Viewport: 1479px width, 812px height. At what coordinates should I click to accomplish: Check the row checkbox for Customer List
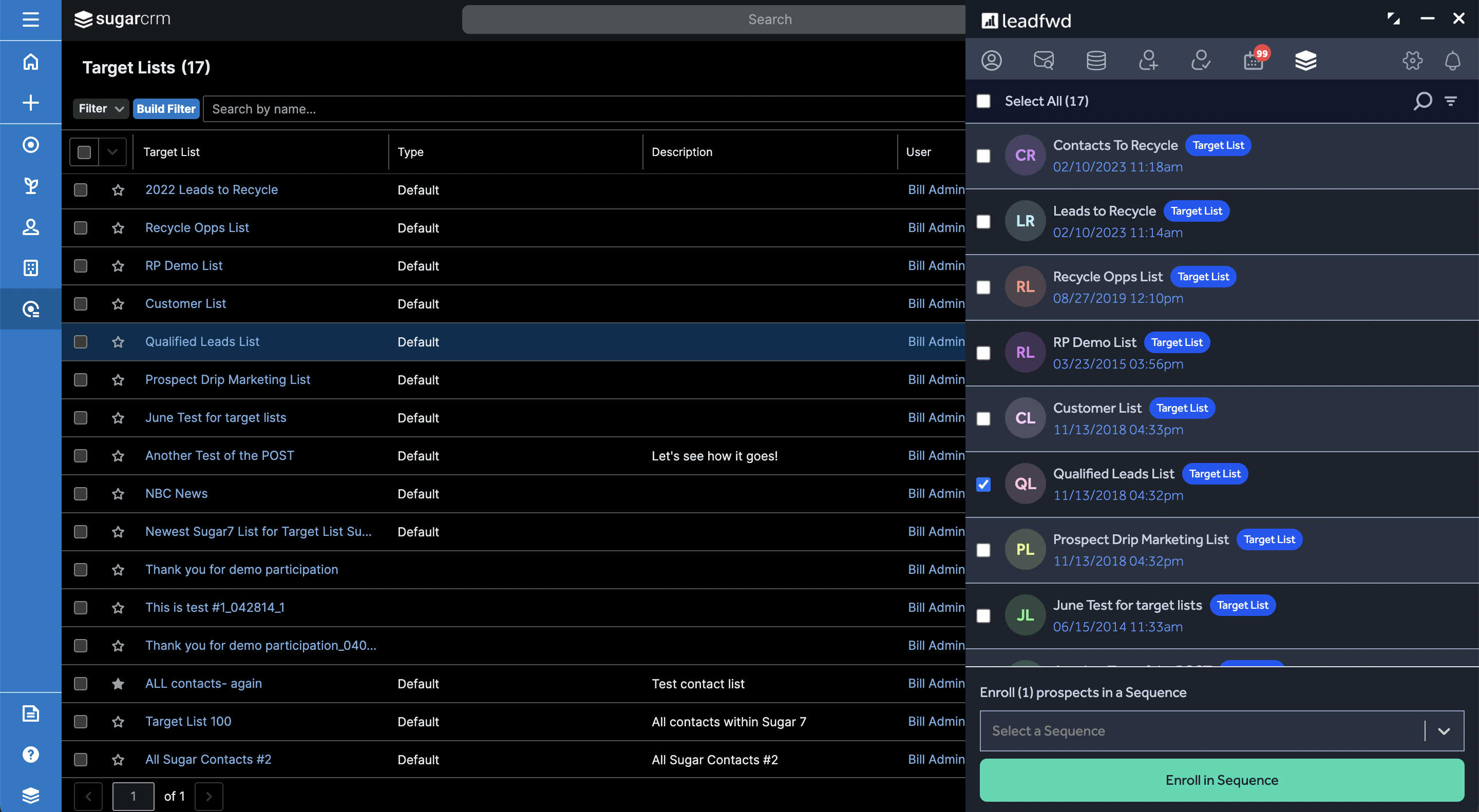[x=81, y=304]
